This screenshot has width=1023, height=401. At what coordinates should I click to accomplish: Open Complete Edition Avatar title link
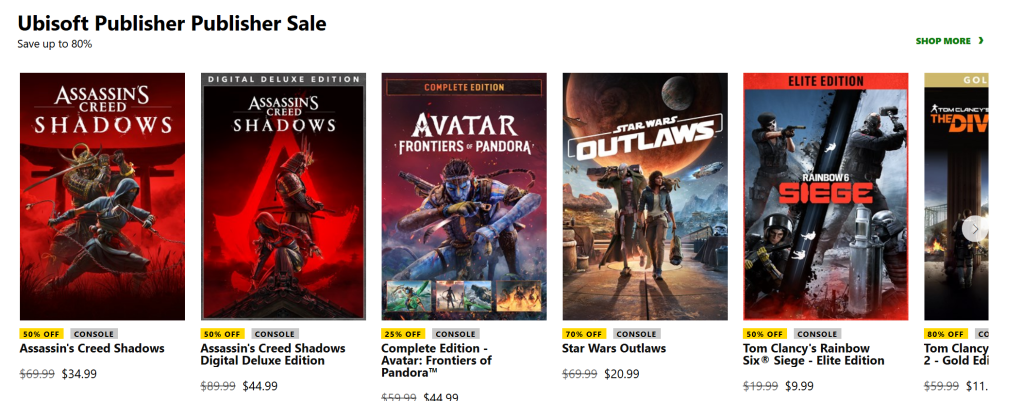[x=436, y=360]
